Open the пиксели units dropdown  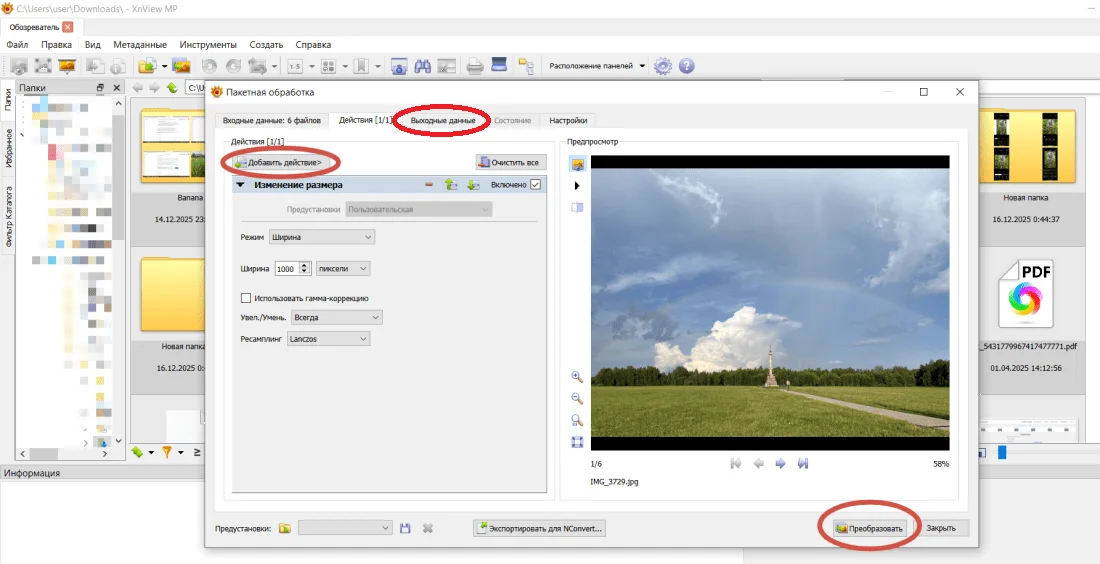(342, 269)
